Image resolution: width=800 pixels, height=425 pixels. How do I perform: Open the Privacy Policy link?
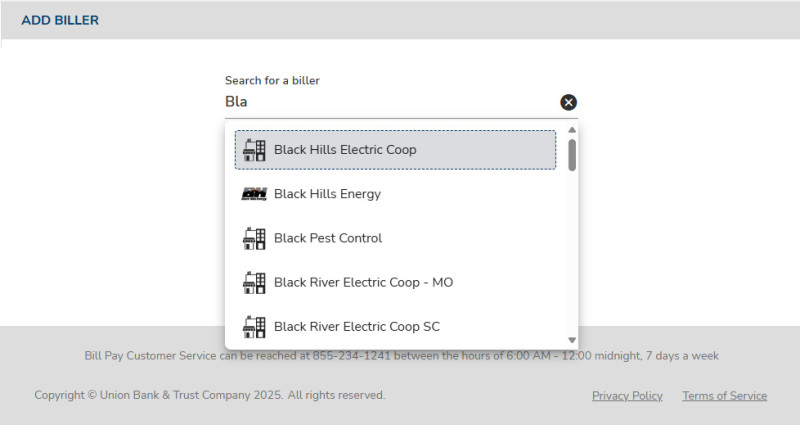pos(627,396)
